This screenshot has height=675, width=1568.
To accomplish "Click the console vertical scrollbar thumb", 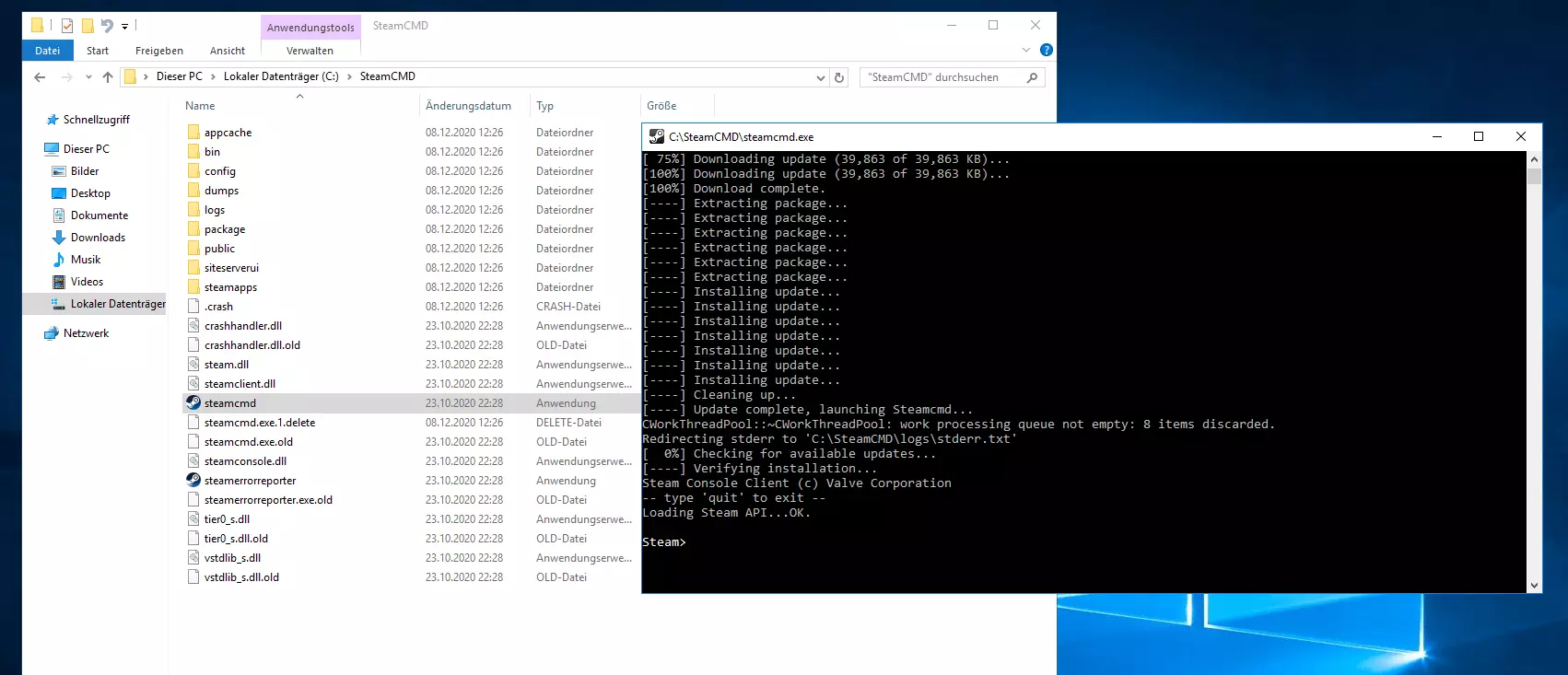I will [x=1534, y=176].
